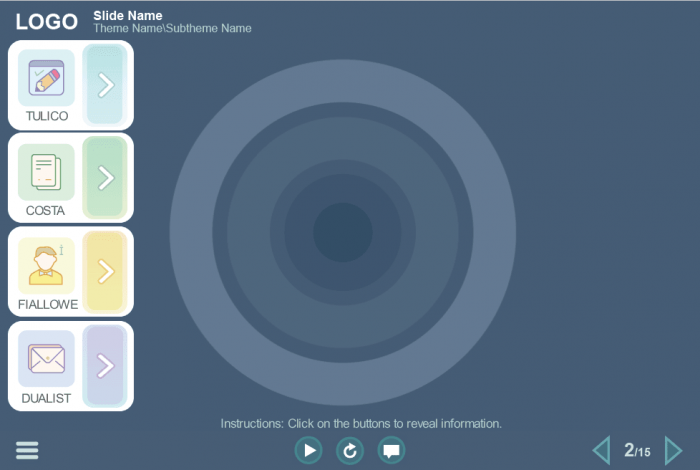The width and height of the screenshot is (700, 470).
Task: Open the comments speech bubble button
Action: (x=391, y=451)
